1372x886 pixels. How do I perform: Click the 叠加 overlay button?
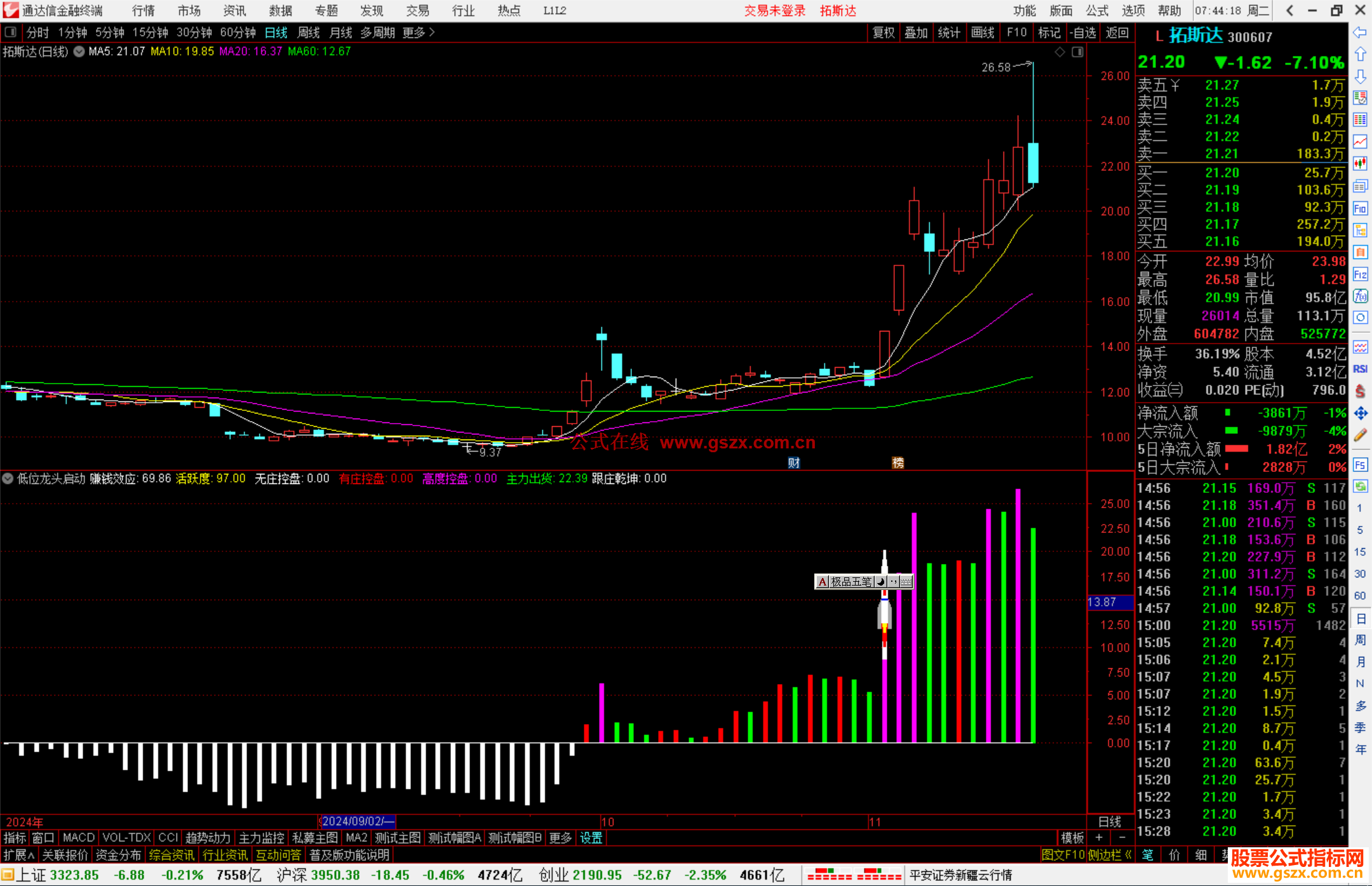click(916, 32)
